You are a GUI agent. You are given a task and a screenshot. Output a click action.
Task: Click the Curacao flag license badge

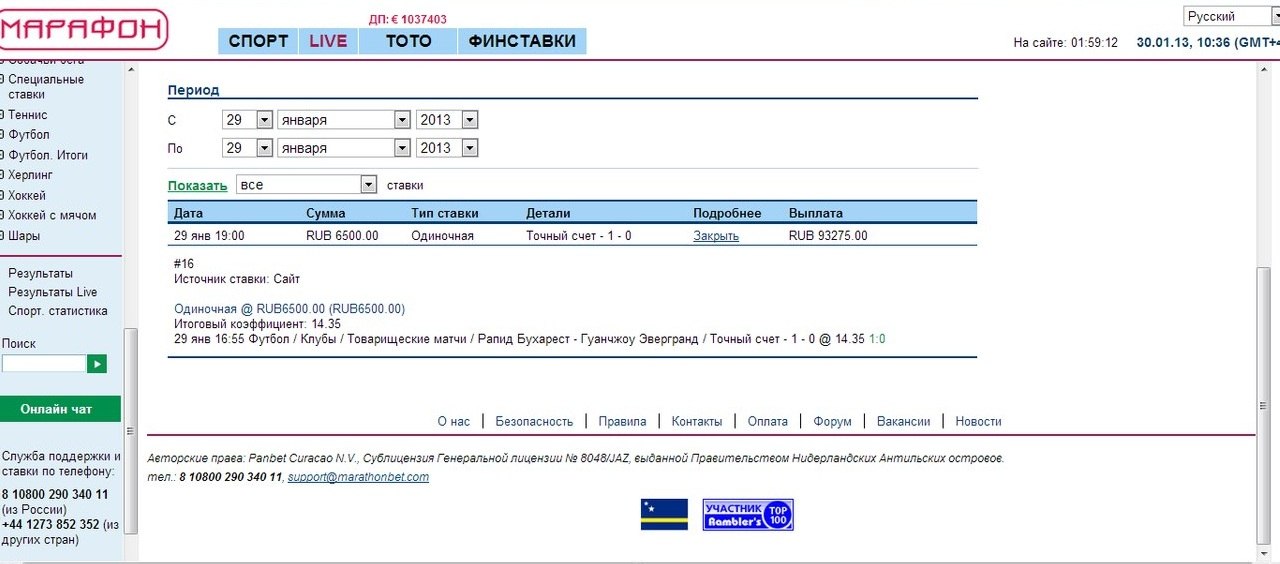(664, 514)
